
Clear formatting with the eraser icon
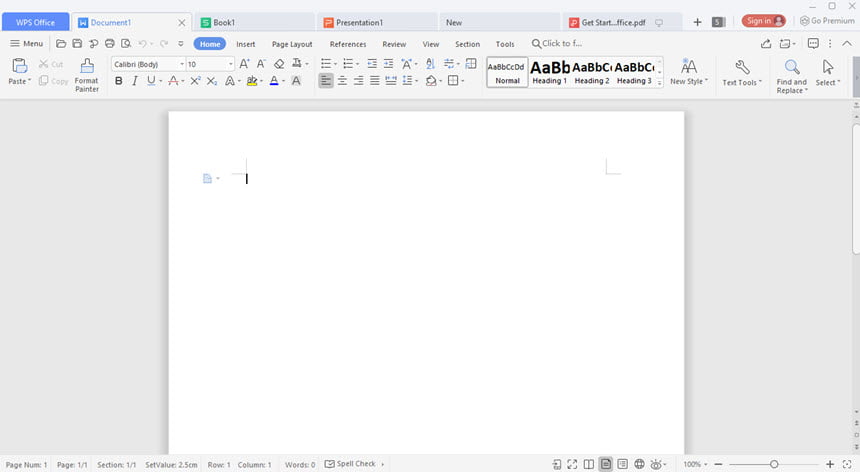click(x=279, y=64)
